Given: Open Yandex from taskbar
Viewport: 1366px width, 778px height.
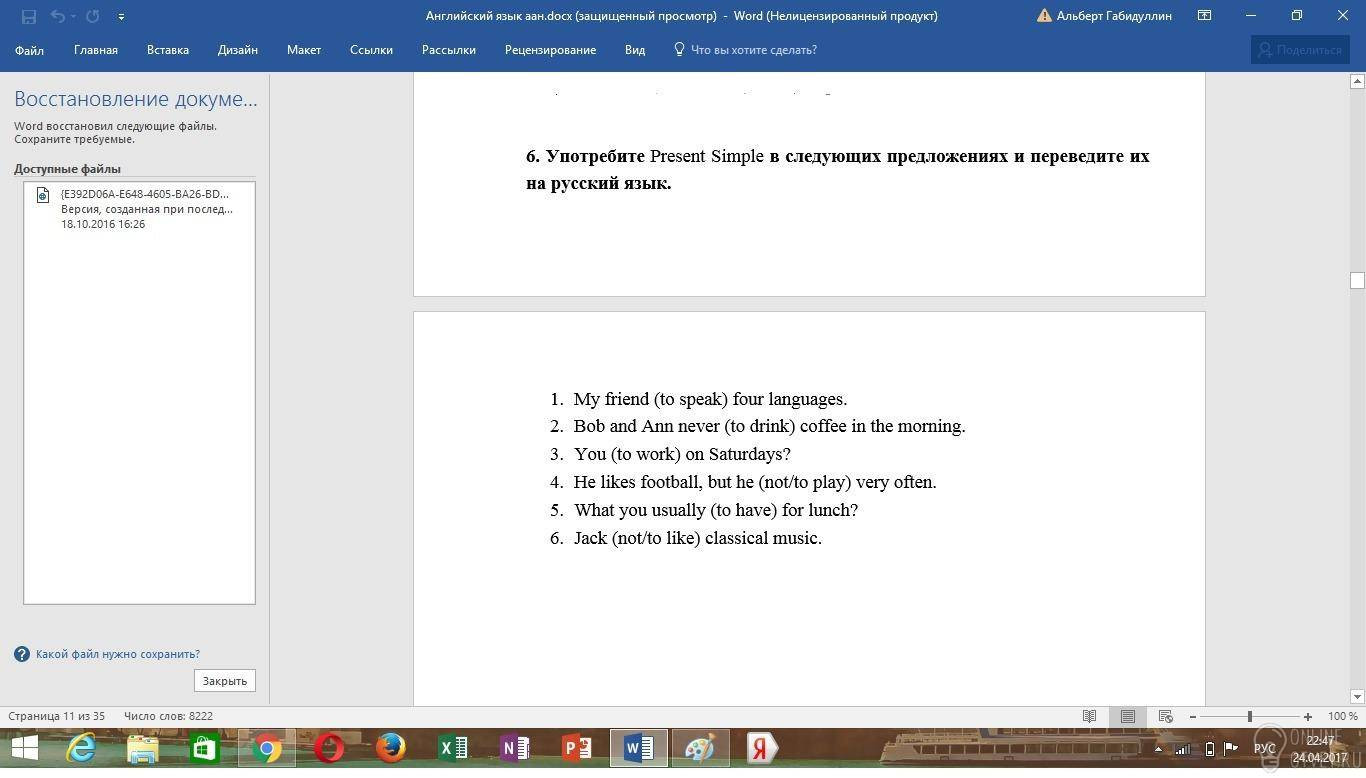Looking at the screenshot, I should pyautogui.click(x=762, y=748).
